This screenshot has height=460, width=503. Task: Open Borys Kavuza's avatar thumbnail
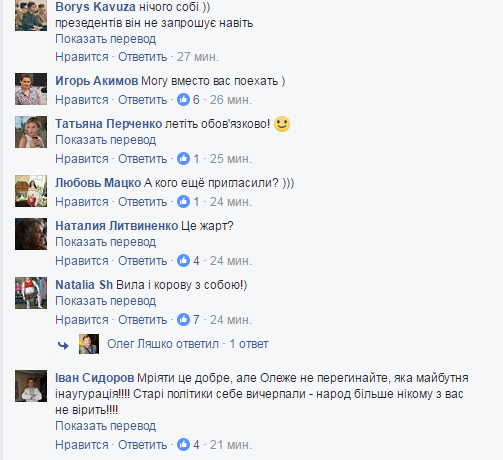[x=31, y=15]
